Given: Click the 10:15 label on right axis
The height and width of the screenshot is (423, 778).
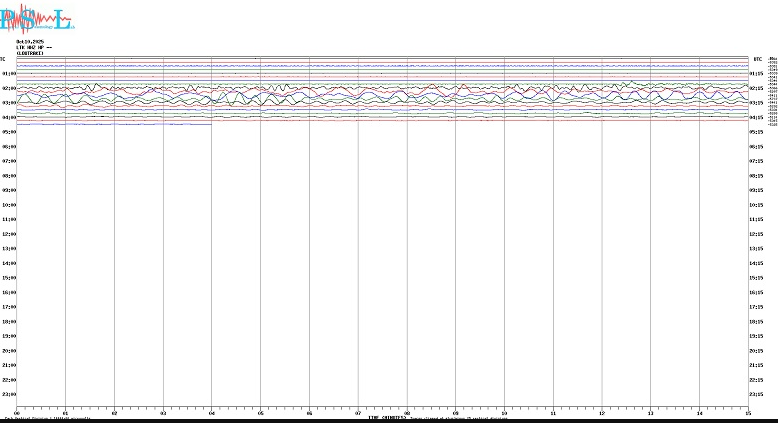Looking at the screenshot, I should 757,205.
